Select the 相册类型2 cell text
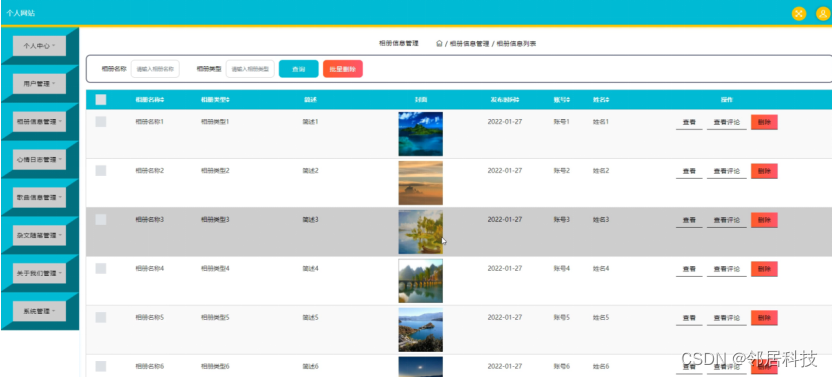This screenshot has width=833, height=377. click(x=215, y=170)
